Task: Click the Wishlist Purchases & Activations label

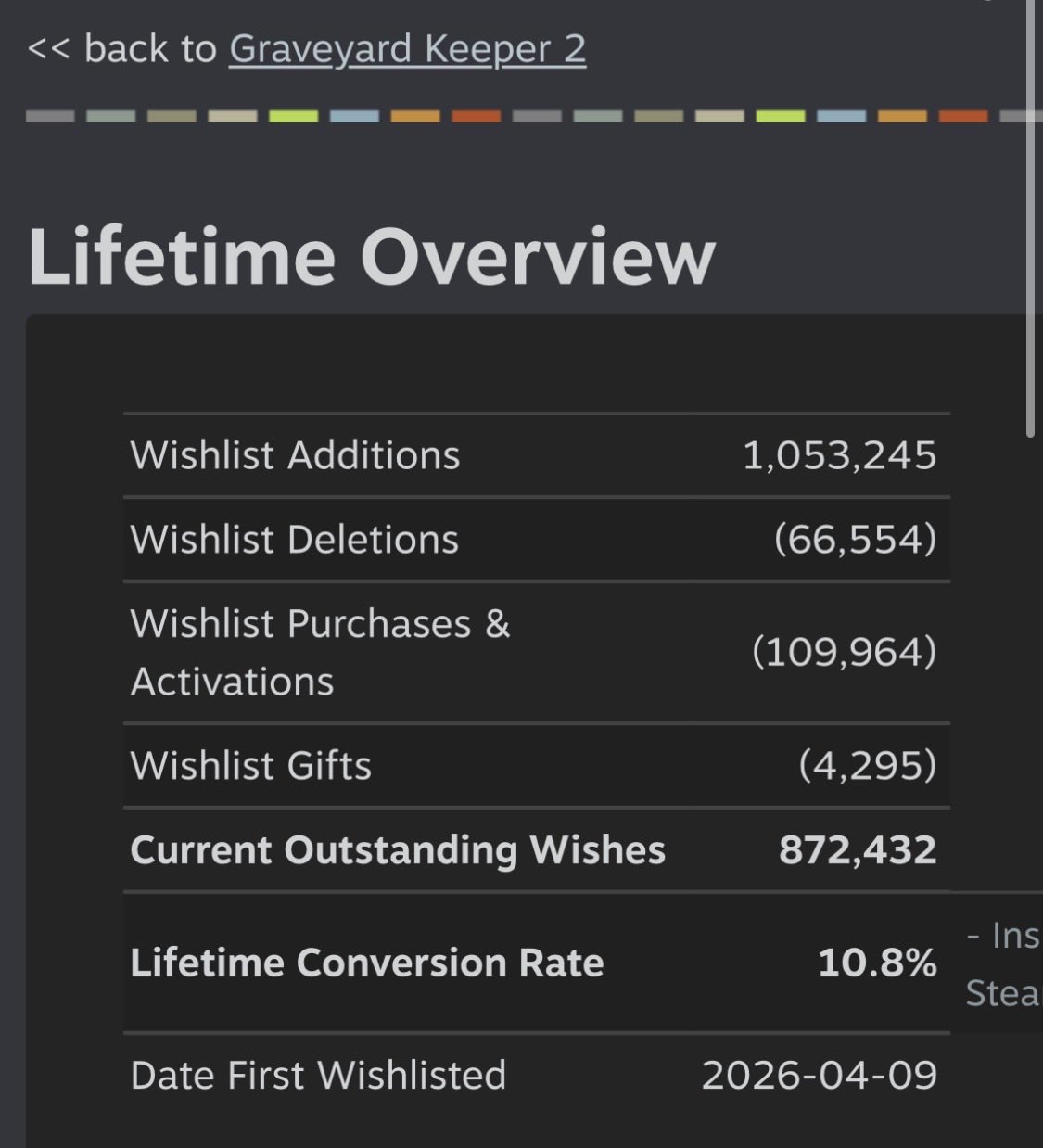Action: click(x=320, y=653)
